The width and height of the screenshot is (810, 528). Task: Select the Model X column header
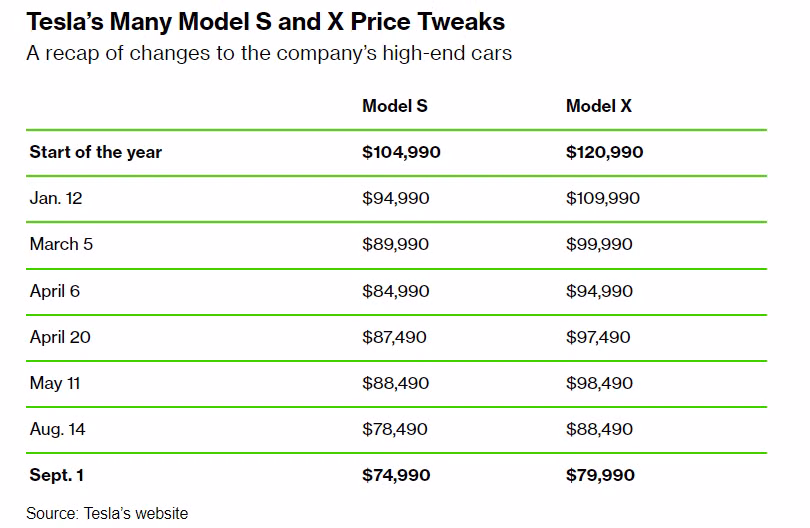(x=598, y=106)
